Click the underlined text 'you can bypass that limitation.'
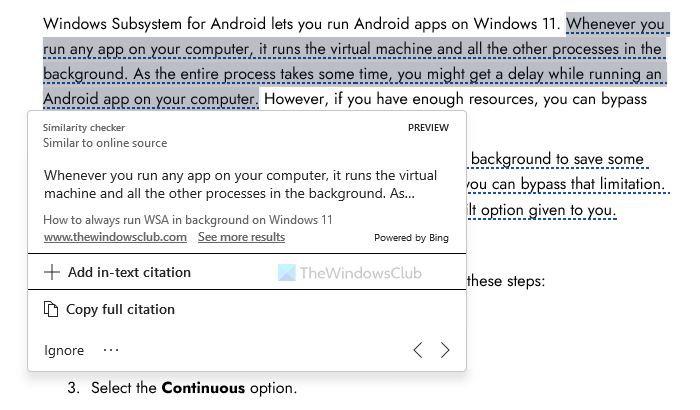Image resolution: width=700 pixels, height=410 pixels. click(566, 185)
